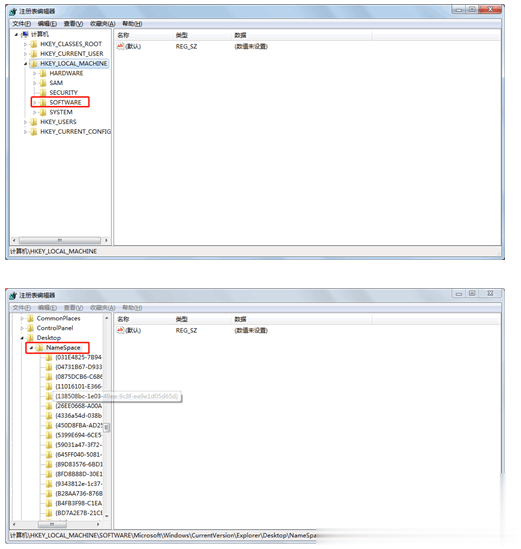Image resolution: width=521 pixels, height=549 pixels.
Task: Collapse the Desktop key in lower window
Action: pos(22,338)
